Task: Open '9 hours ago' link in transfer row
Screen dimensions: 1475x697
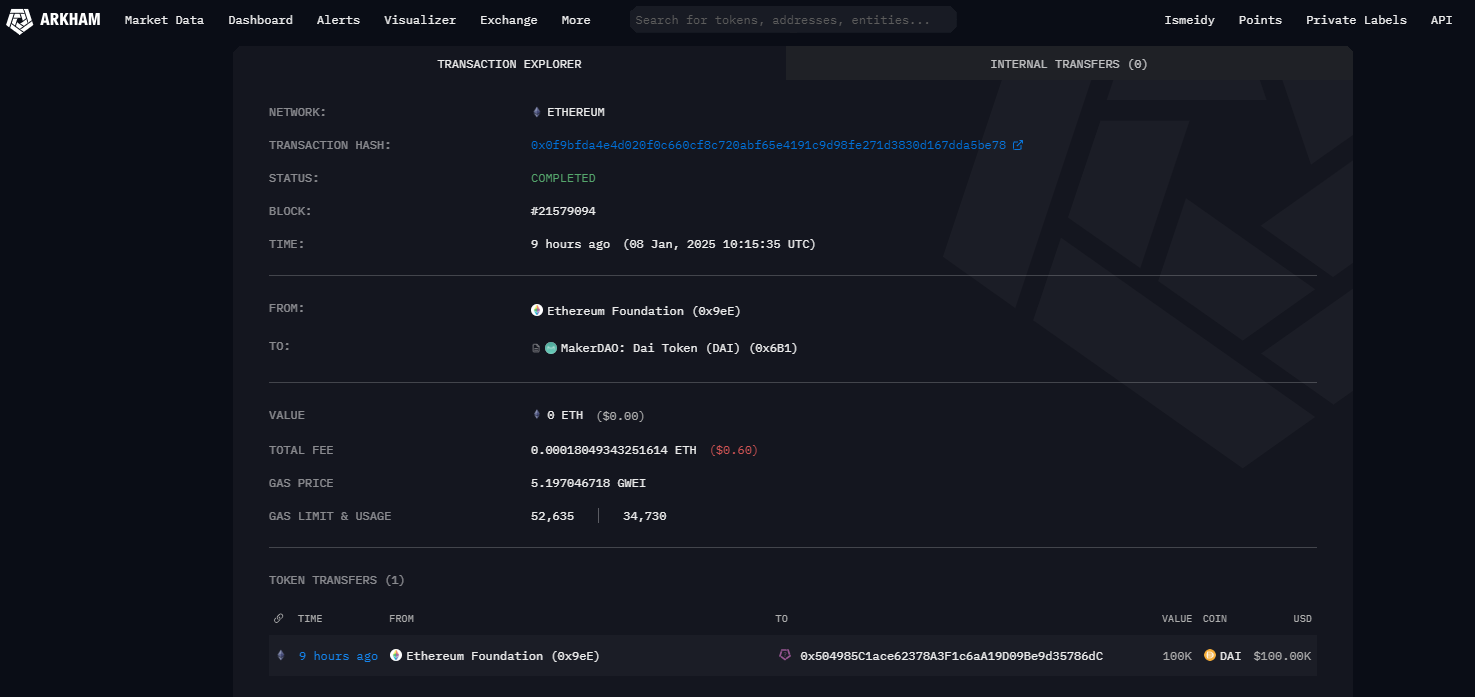Action: click(338, 656)
